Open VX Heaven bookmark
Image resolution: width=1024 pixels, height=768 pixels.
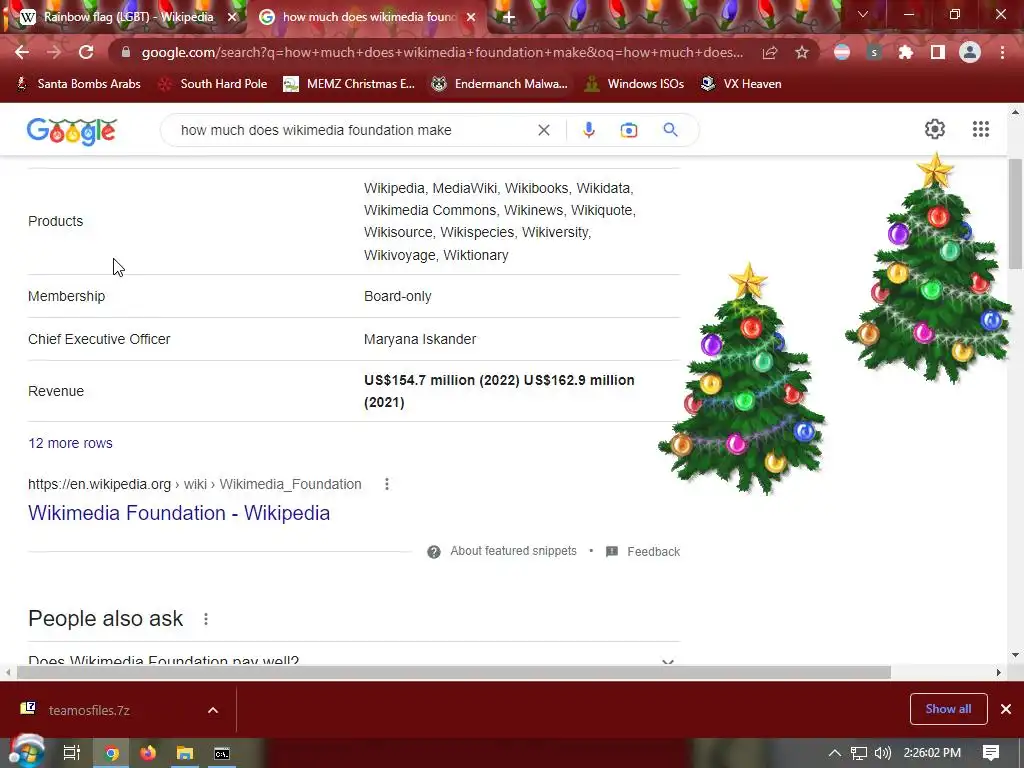pos(741,84)
